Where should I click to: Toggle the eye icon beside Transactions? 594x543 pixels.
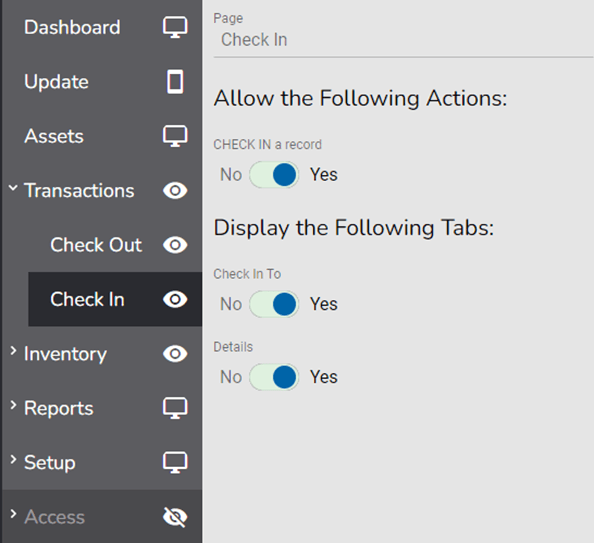tap(175, 191)
